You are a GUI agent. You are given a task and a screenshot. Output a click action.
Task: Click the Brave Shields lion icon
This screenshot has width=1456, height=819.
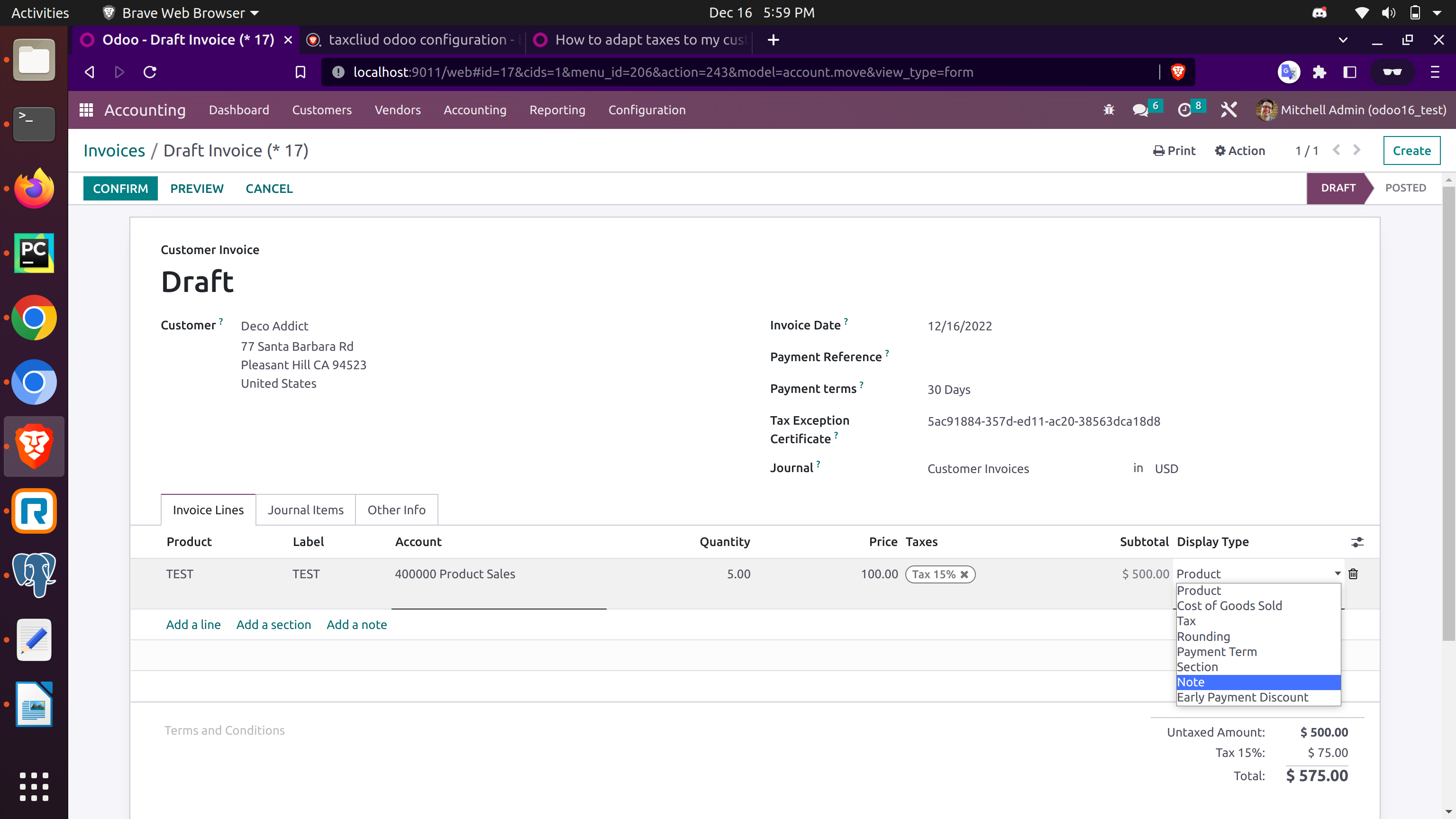click(1178, 72)
